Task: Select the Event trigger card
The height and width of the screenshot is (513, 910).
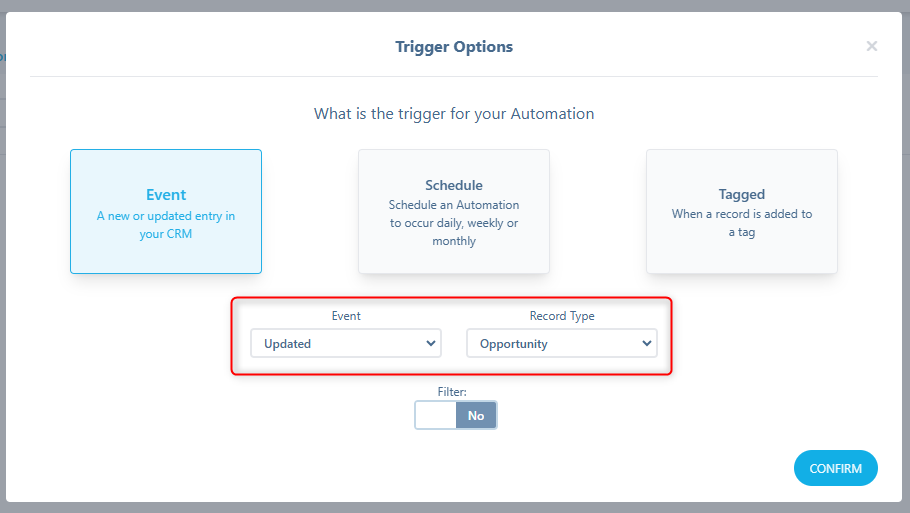Action: point(166,211)
